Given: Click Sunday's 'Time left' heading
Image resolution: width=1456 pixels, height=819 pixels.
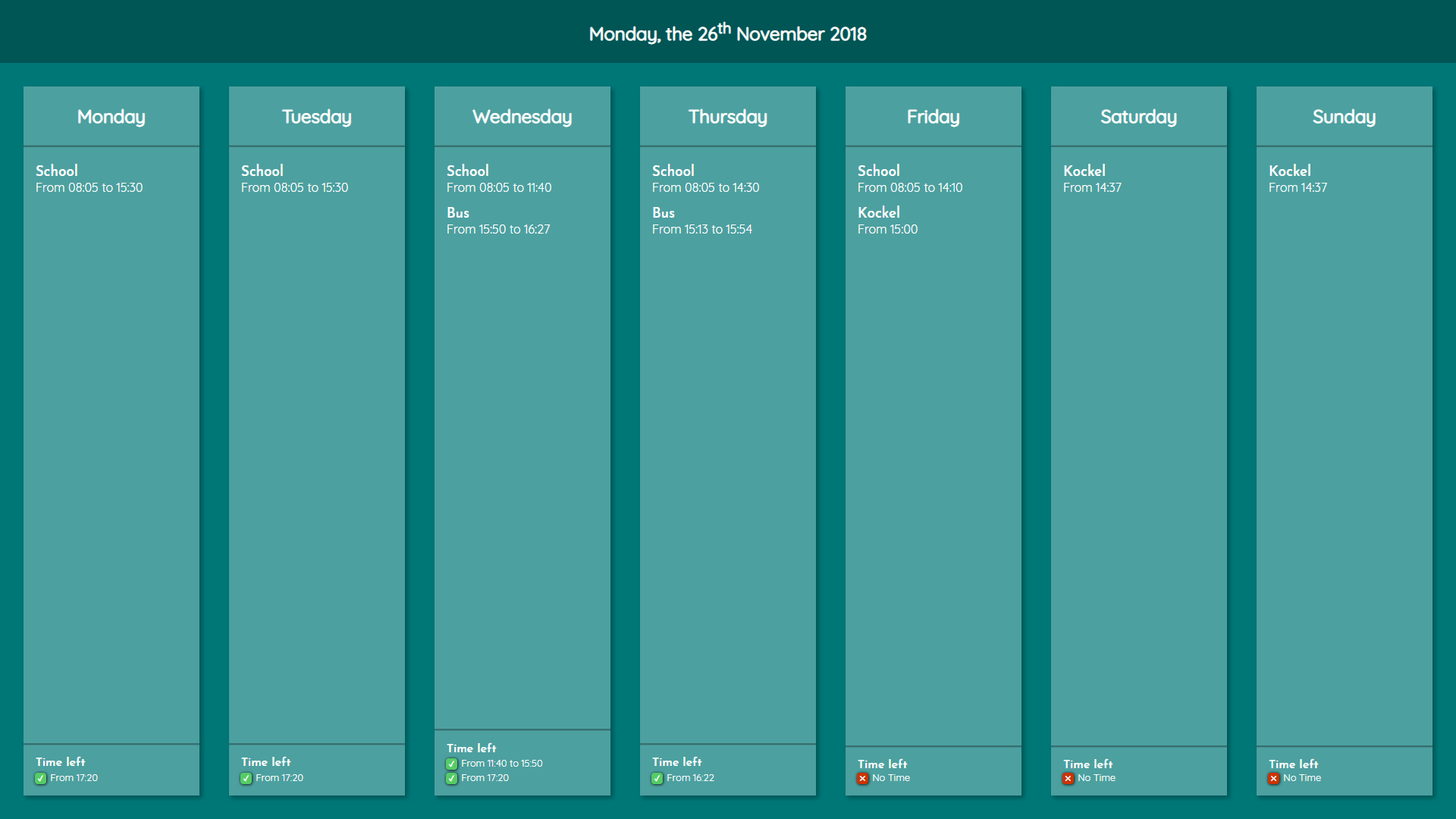Looking at the screenshot, I should (x=1294, y=764).
